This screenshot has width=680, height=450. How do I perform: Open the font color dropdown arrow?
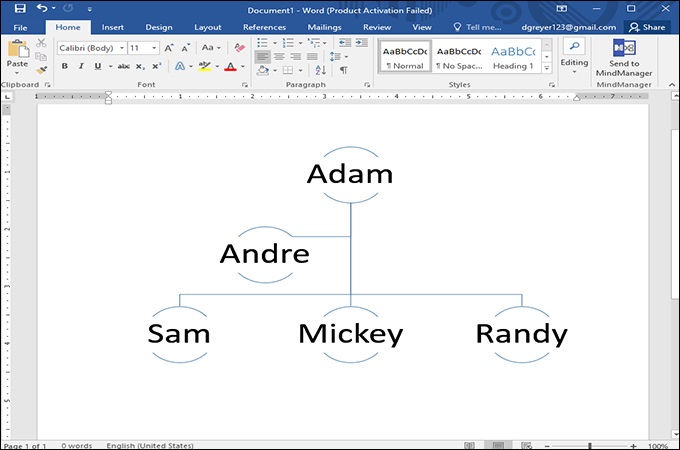click(242, 66)
